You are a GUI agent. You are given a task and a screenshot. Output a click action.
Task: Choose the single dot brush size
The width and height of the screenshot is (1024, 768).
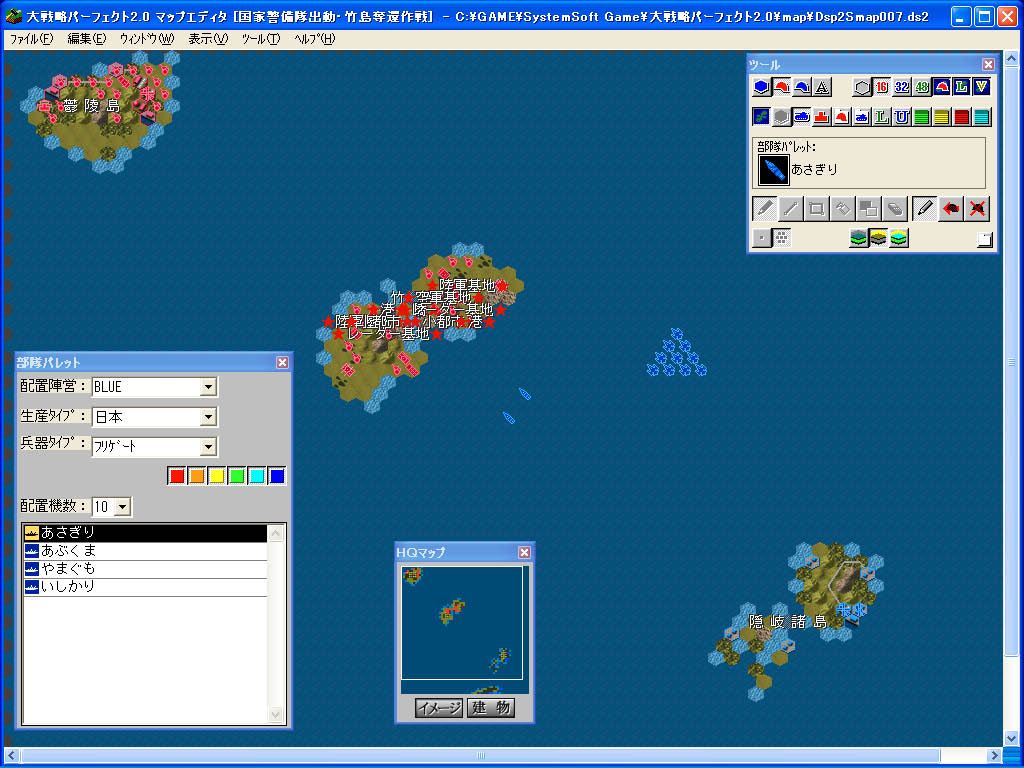[761, 238]
